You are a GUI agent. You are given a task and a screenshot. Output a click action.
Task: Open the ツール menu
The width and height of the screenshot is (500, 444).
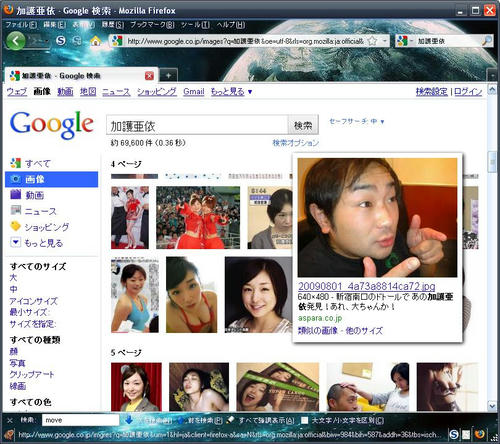tap(195, 25)
